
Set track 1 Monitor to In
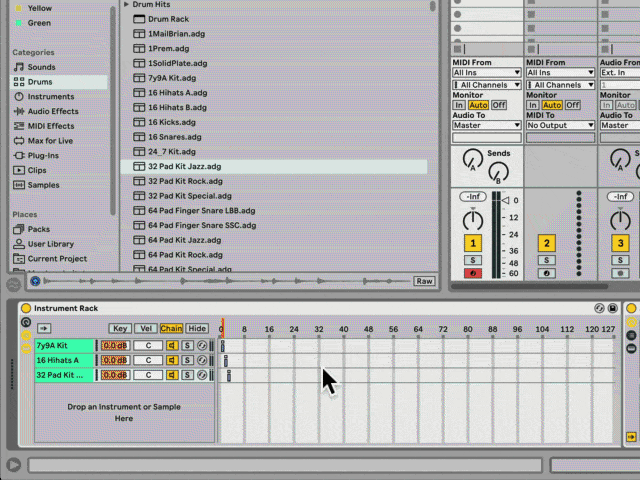coord(459,105)
